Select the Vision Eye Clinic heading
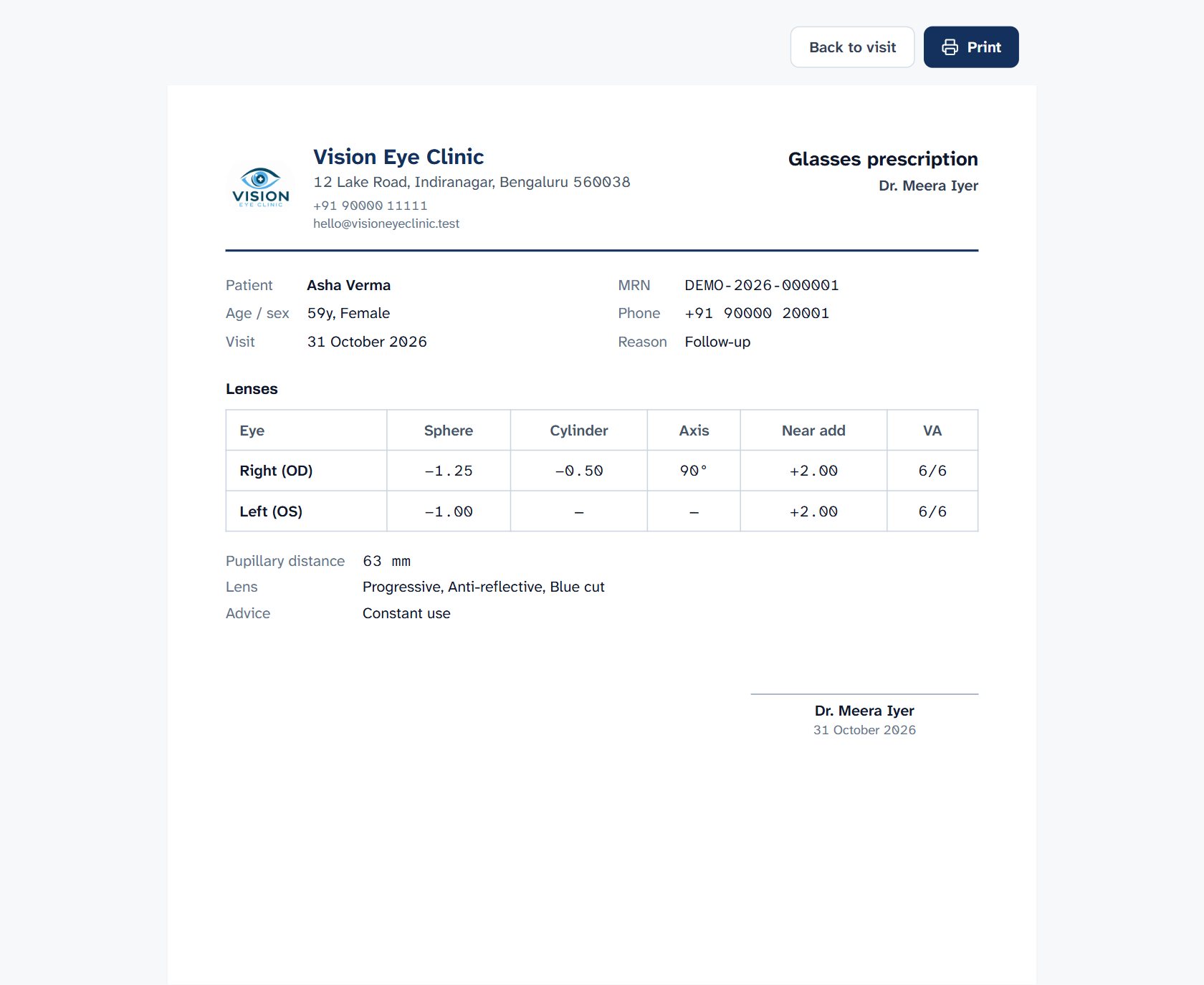 tap(398, 157)
